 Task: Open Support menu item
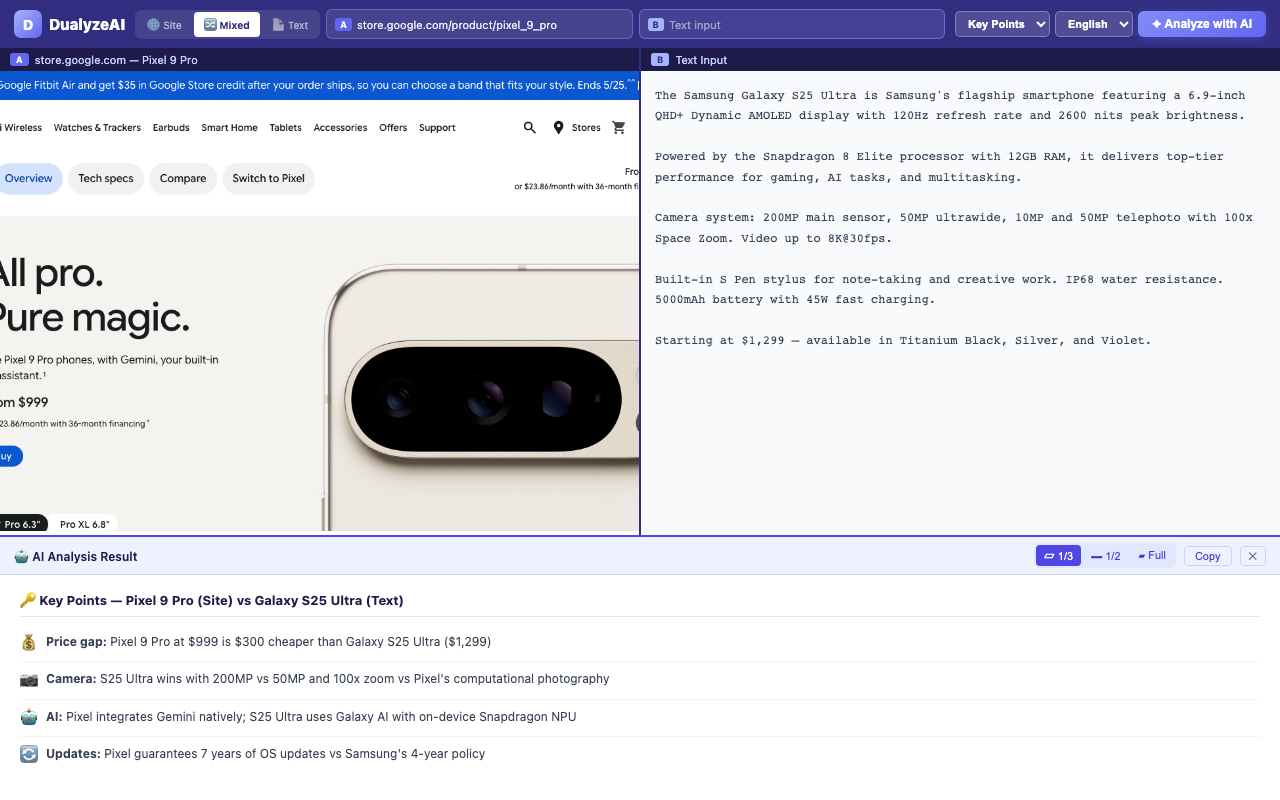point(437,128)
